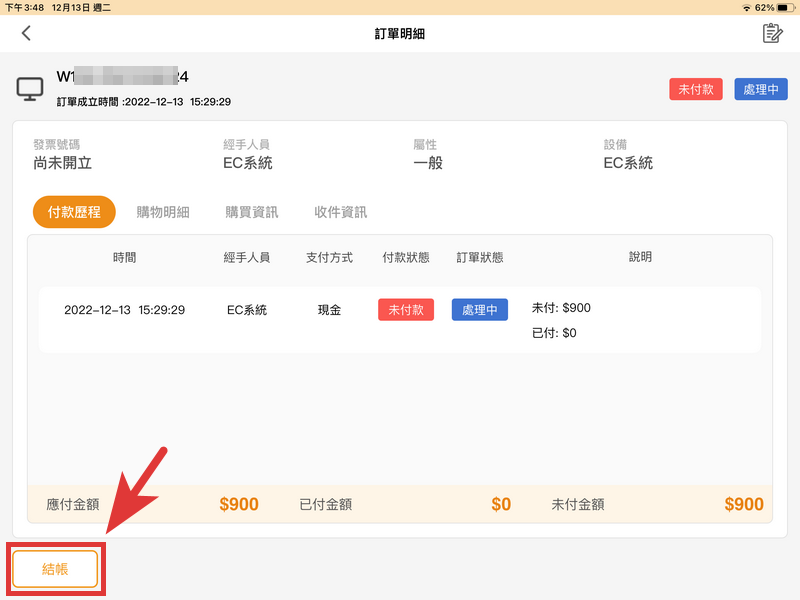Select the 未付款 badge in the payment row

(x=405, y=309)
